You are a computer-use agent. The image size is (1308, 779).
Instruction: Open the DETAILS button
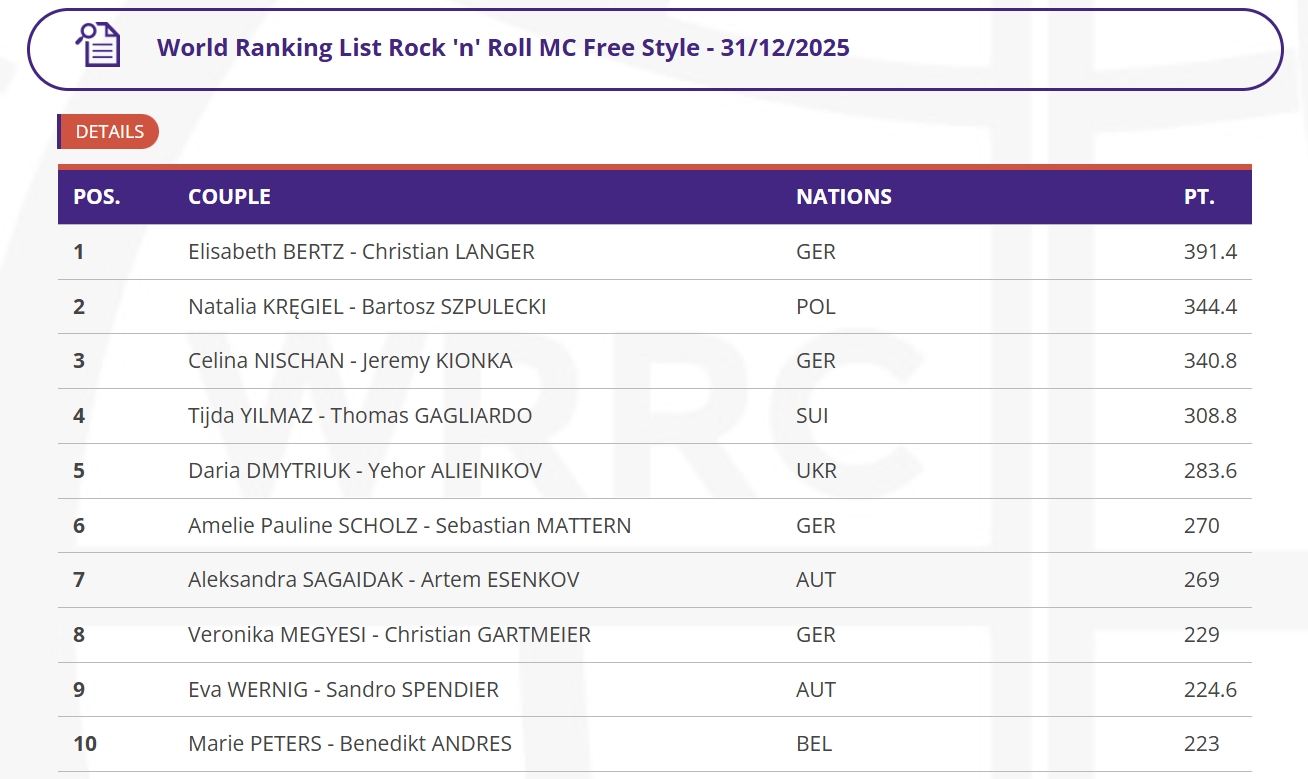109,132
